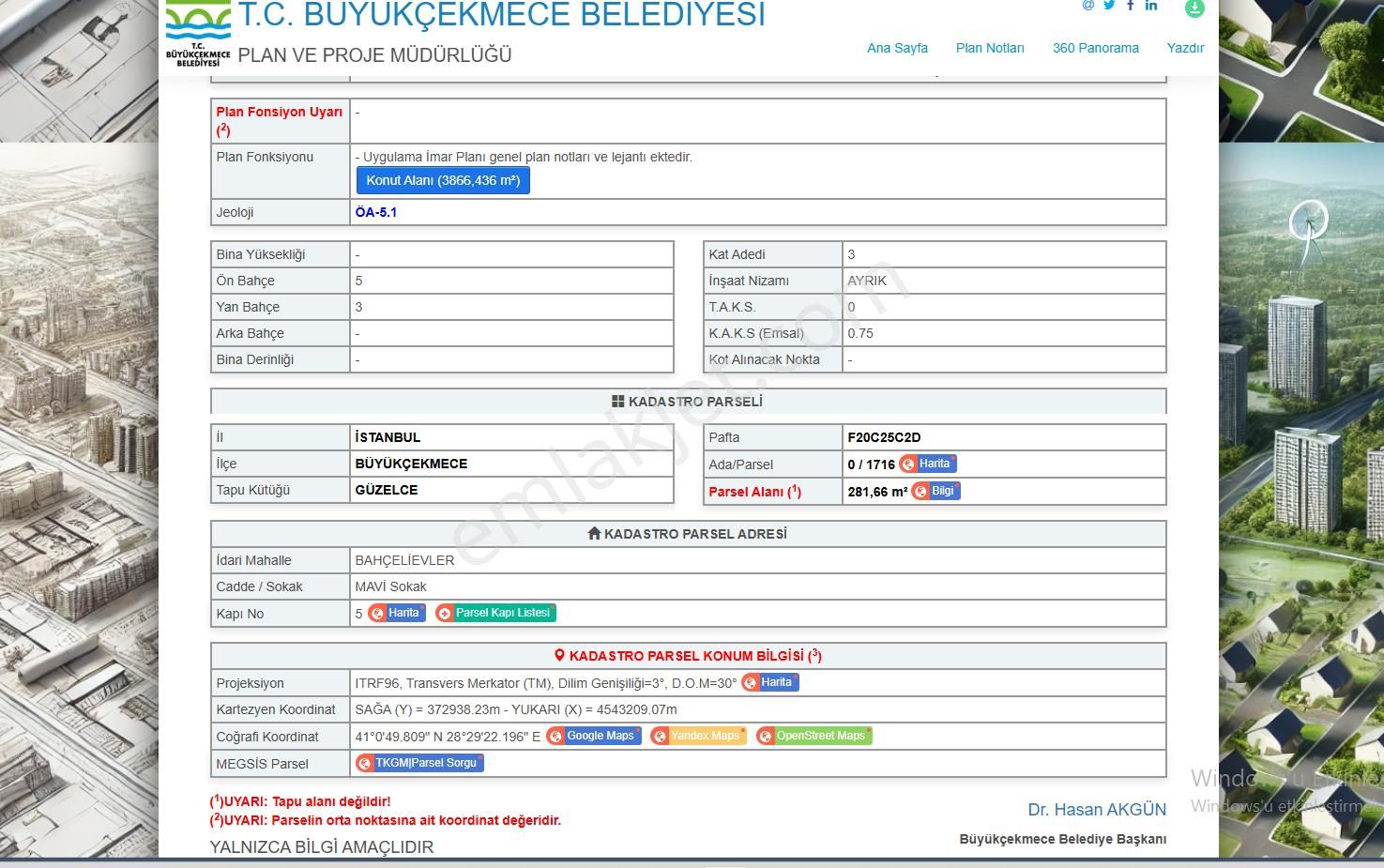Click the grid icon beside KADASTRO PARSELİ
Screen dimensions: 1384x868
[x=617, y=401]
